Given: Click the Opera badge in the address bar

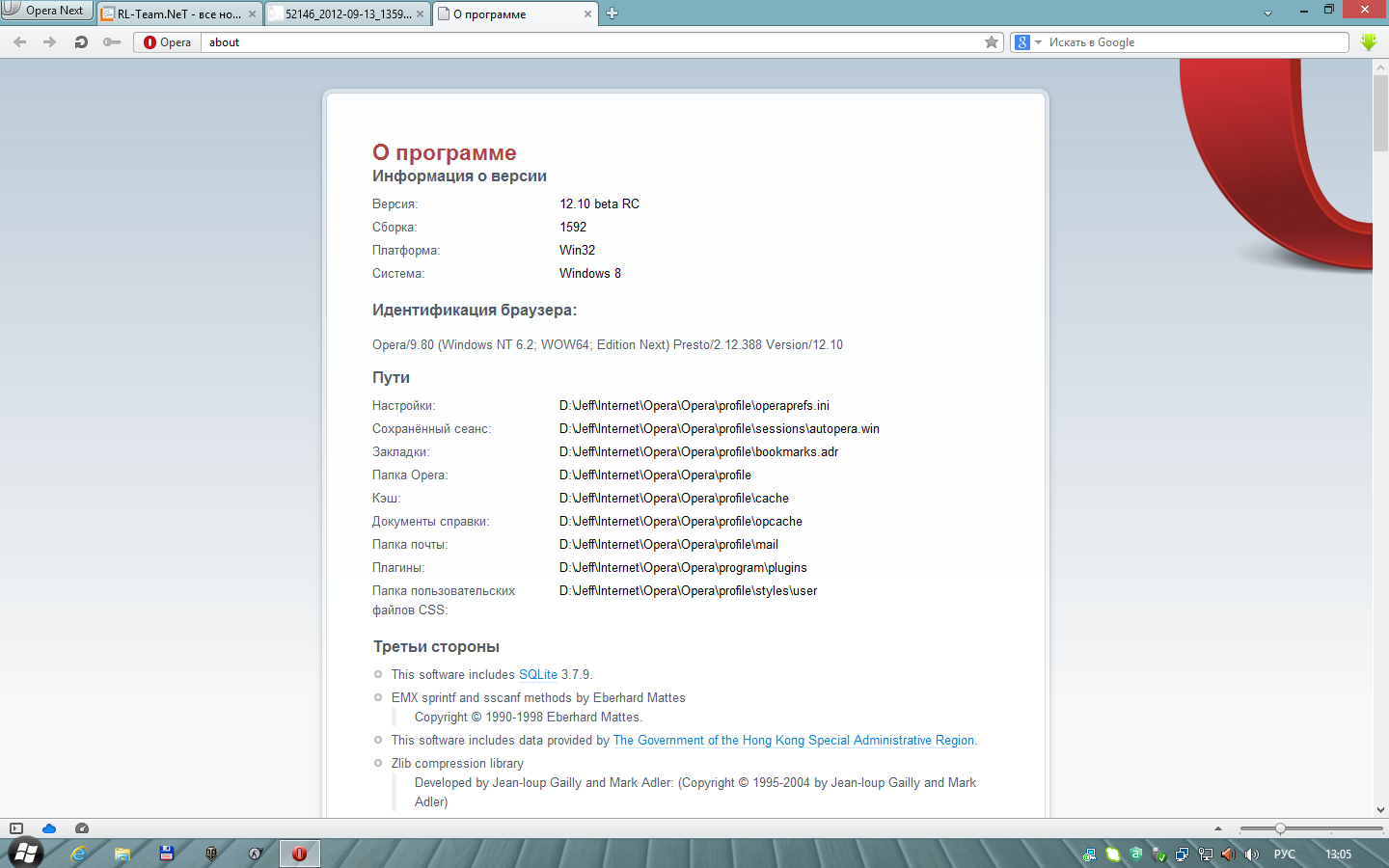Looking at the screenshot, I should pyautogui.click(x=168, y=42).
